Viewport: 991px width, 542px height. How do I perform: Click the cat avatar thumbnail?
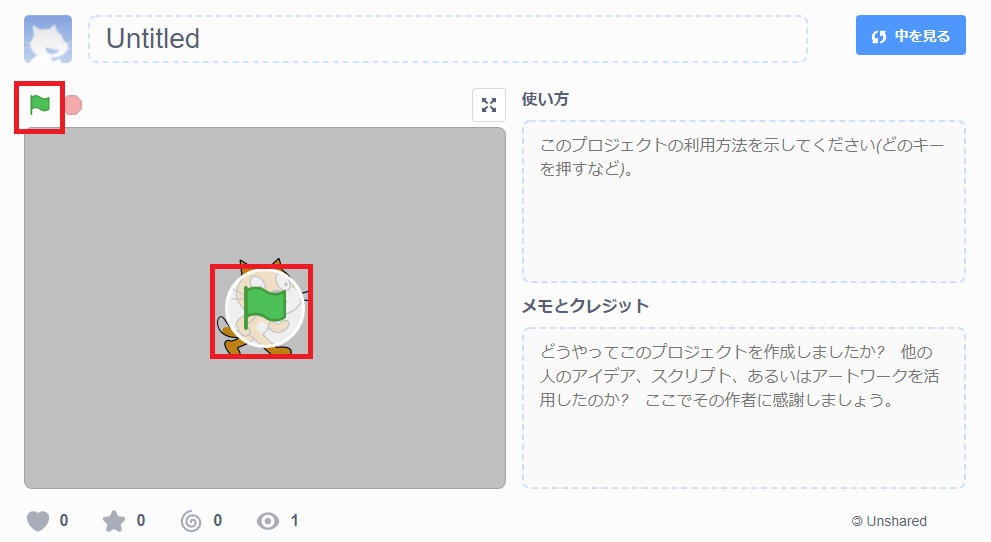click(48, 39)
